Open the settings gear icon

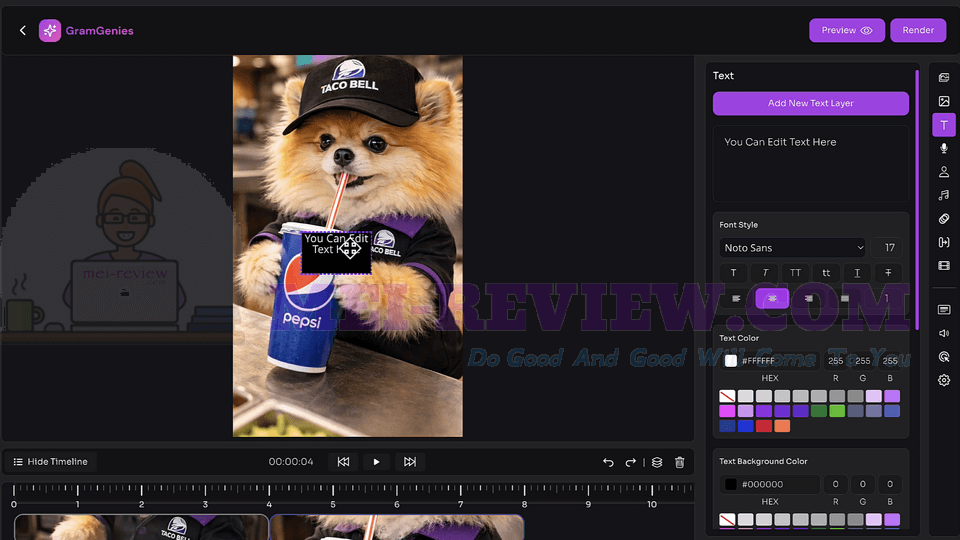pyautogui.click(x=943, y=380)
